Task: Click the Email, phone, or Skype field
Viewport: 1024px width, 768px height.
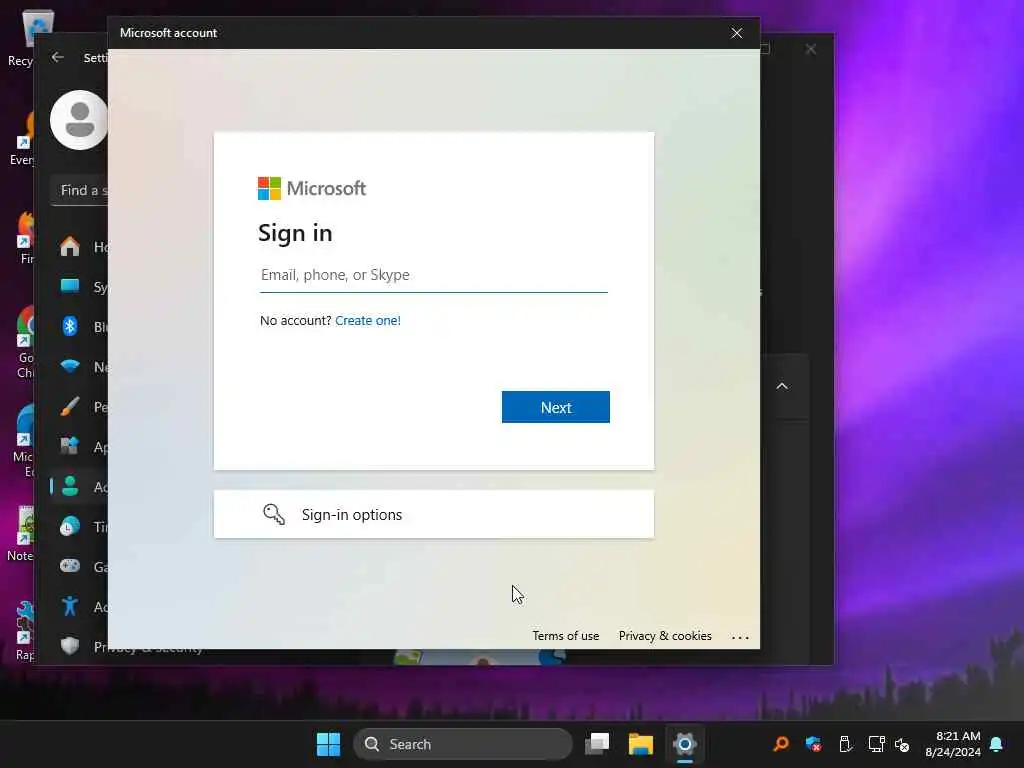Action: (x=434, y=275)
